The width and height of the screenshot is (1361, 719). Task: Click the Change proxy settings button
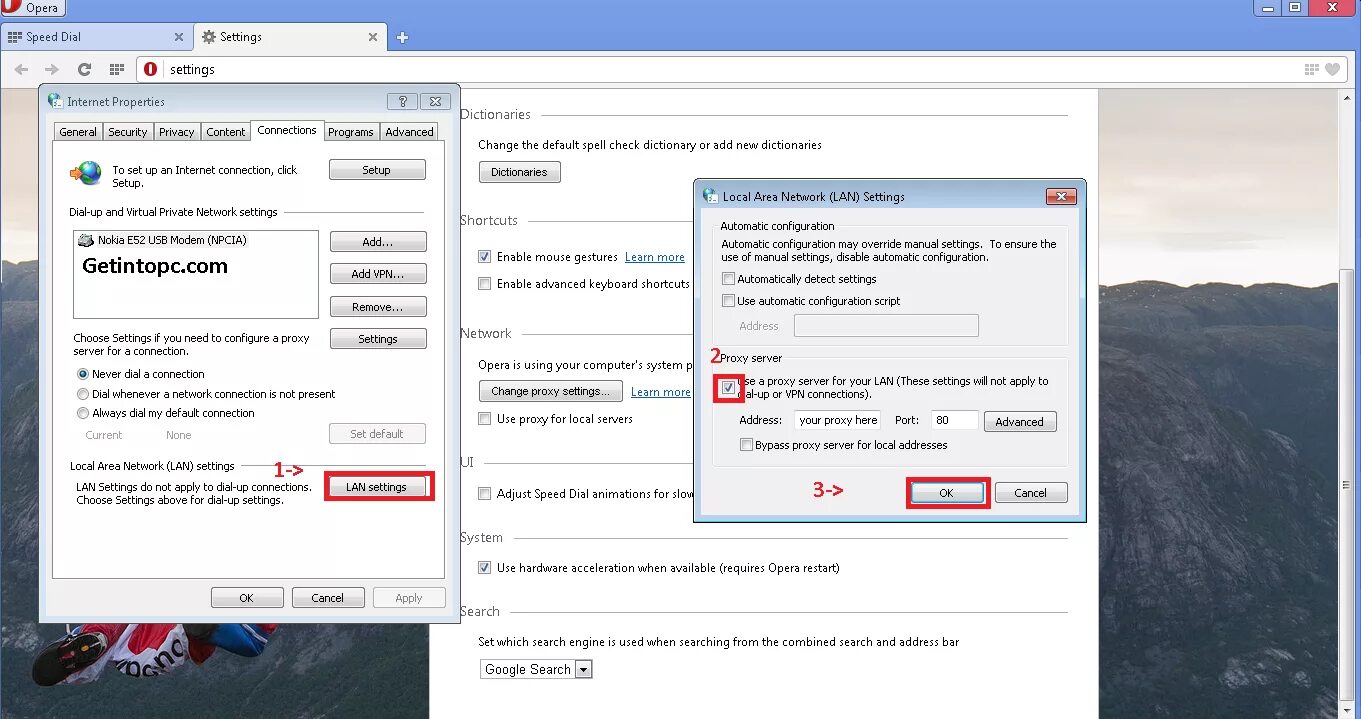coord(550,391)
